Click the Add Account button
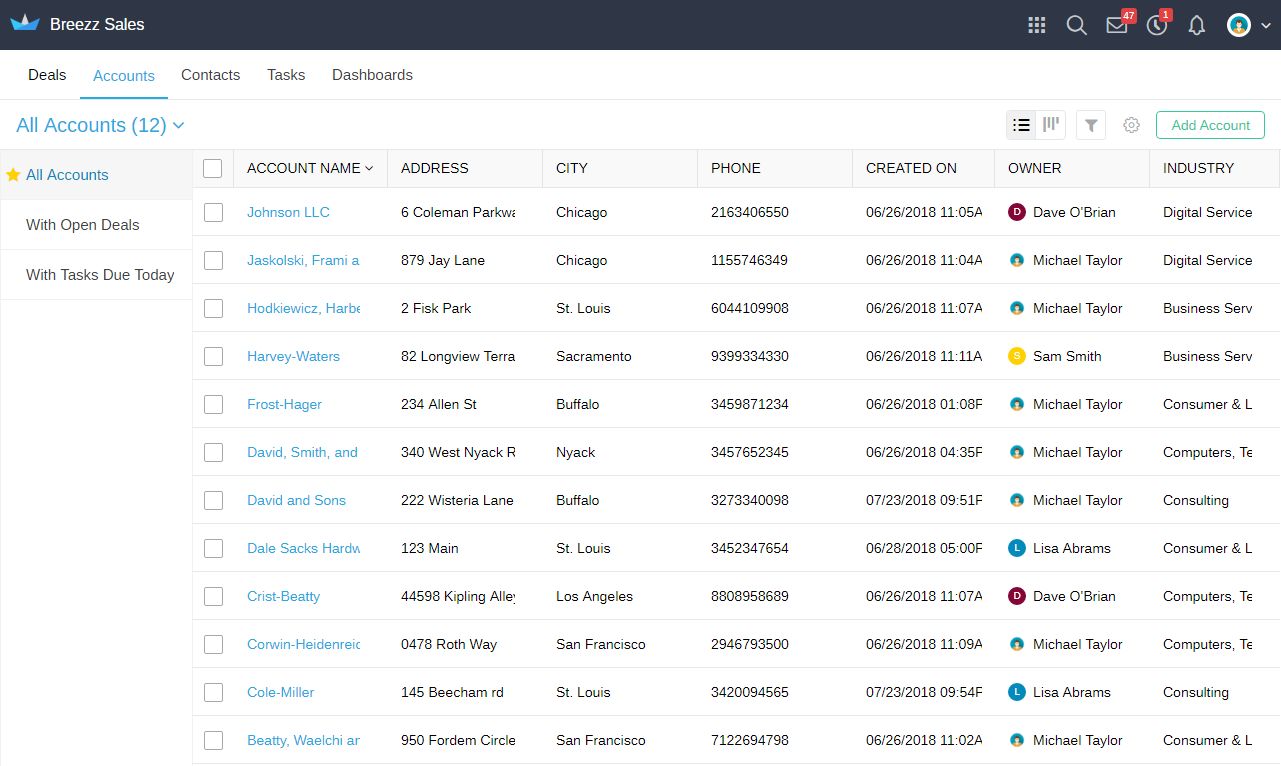Viewport: 1281px width, 766px height. [x=1210, y=125]
